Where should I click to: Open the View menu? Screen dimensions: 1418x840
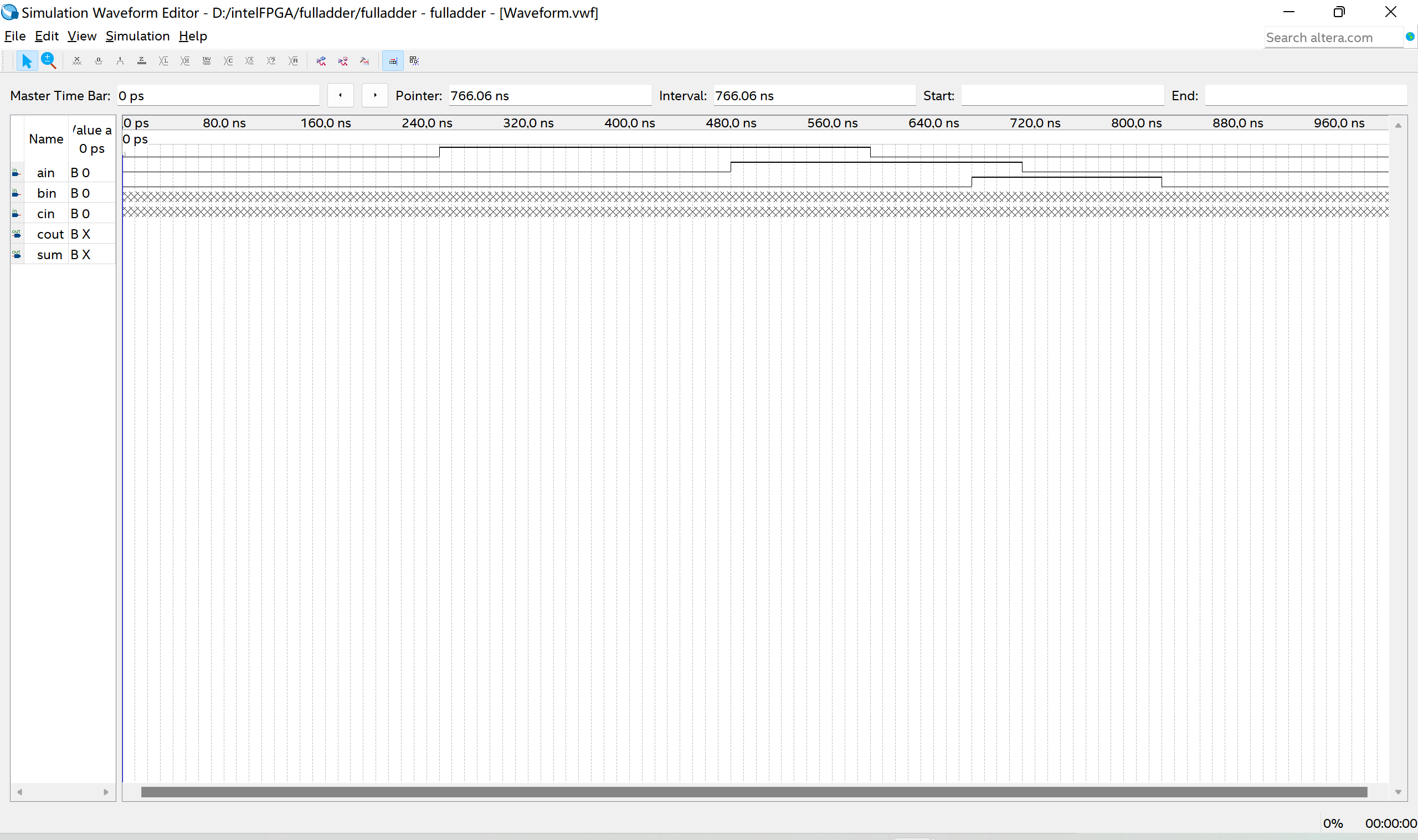81,36
